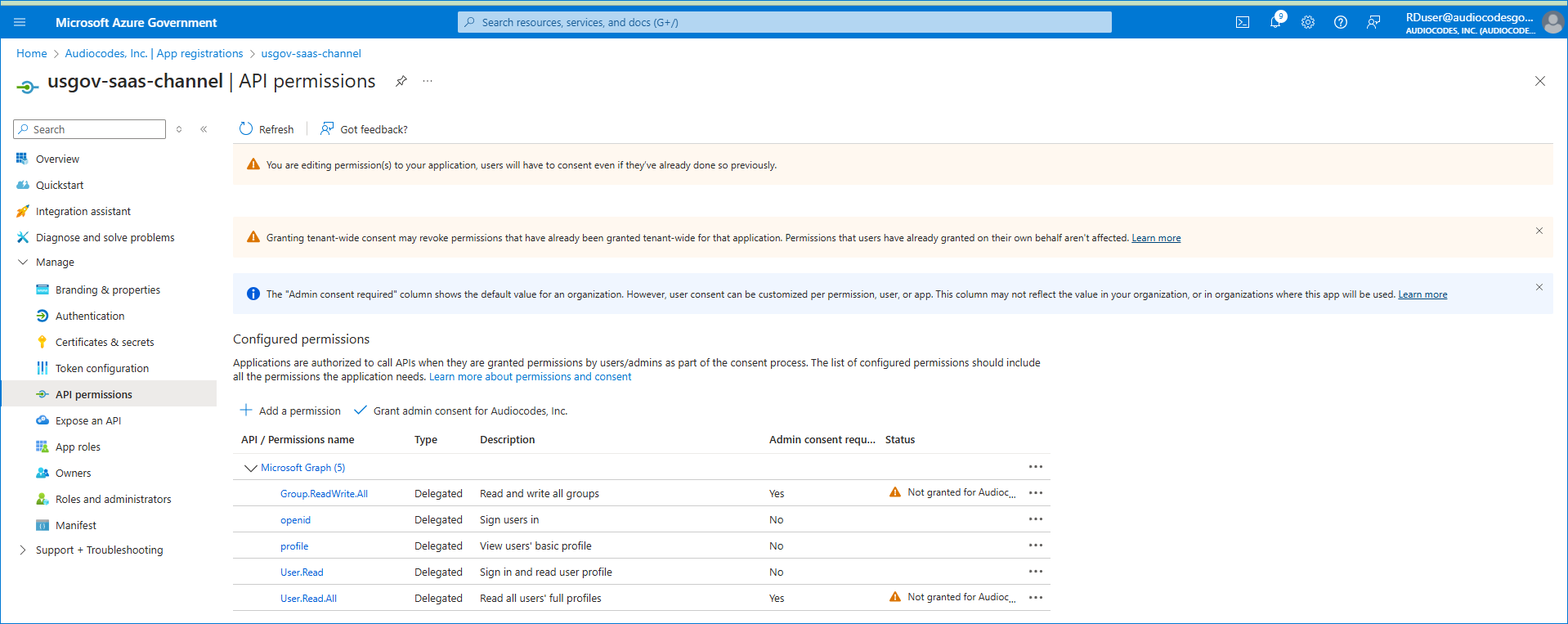This screenshot has width=1568, height=624.
Task: Collapse the left sidebar with double-chevron
Action: tap(204, 129)
